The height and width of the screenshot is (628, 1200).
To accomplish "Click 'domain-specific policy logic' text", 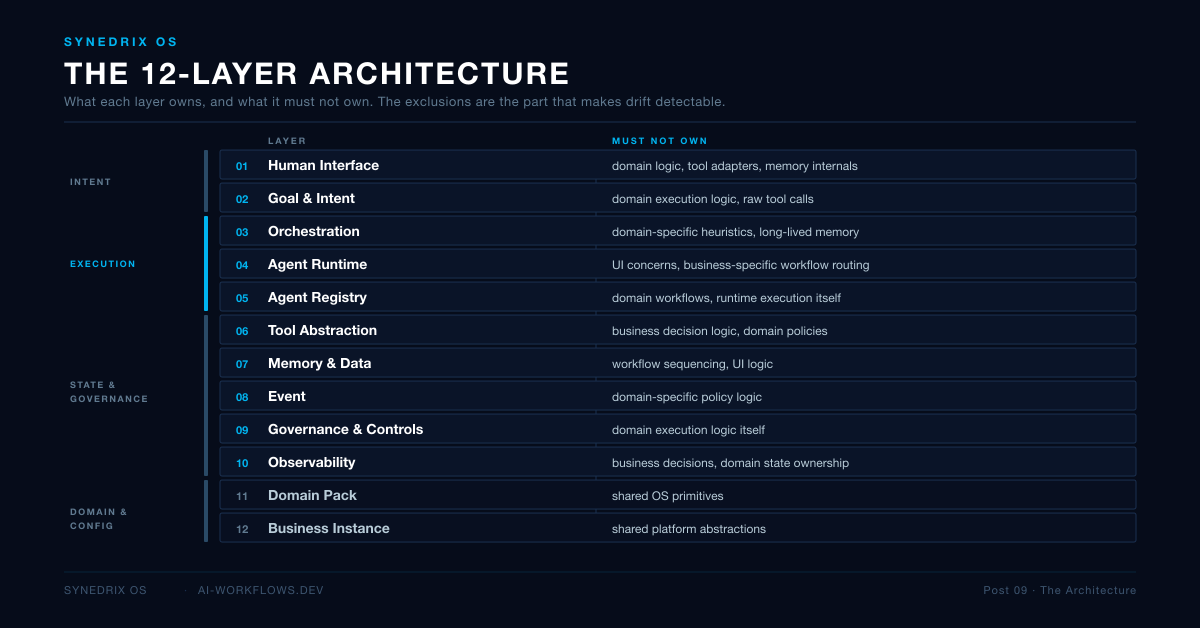I will pos(687,397).
